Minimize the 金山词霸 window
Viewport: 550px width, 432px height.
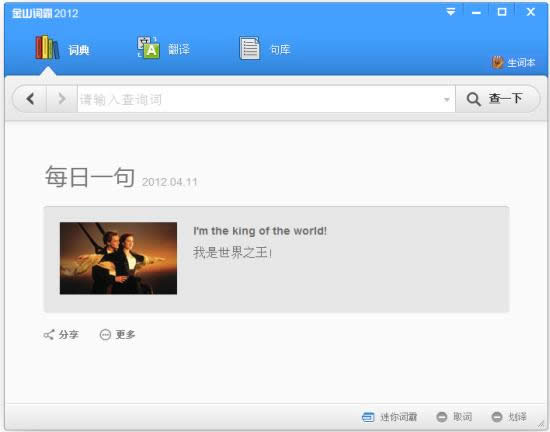tap(476, 13)
